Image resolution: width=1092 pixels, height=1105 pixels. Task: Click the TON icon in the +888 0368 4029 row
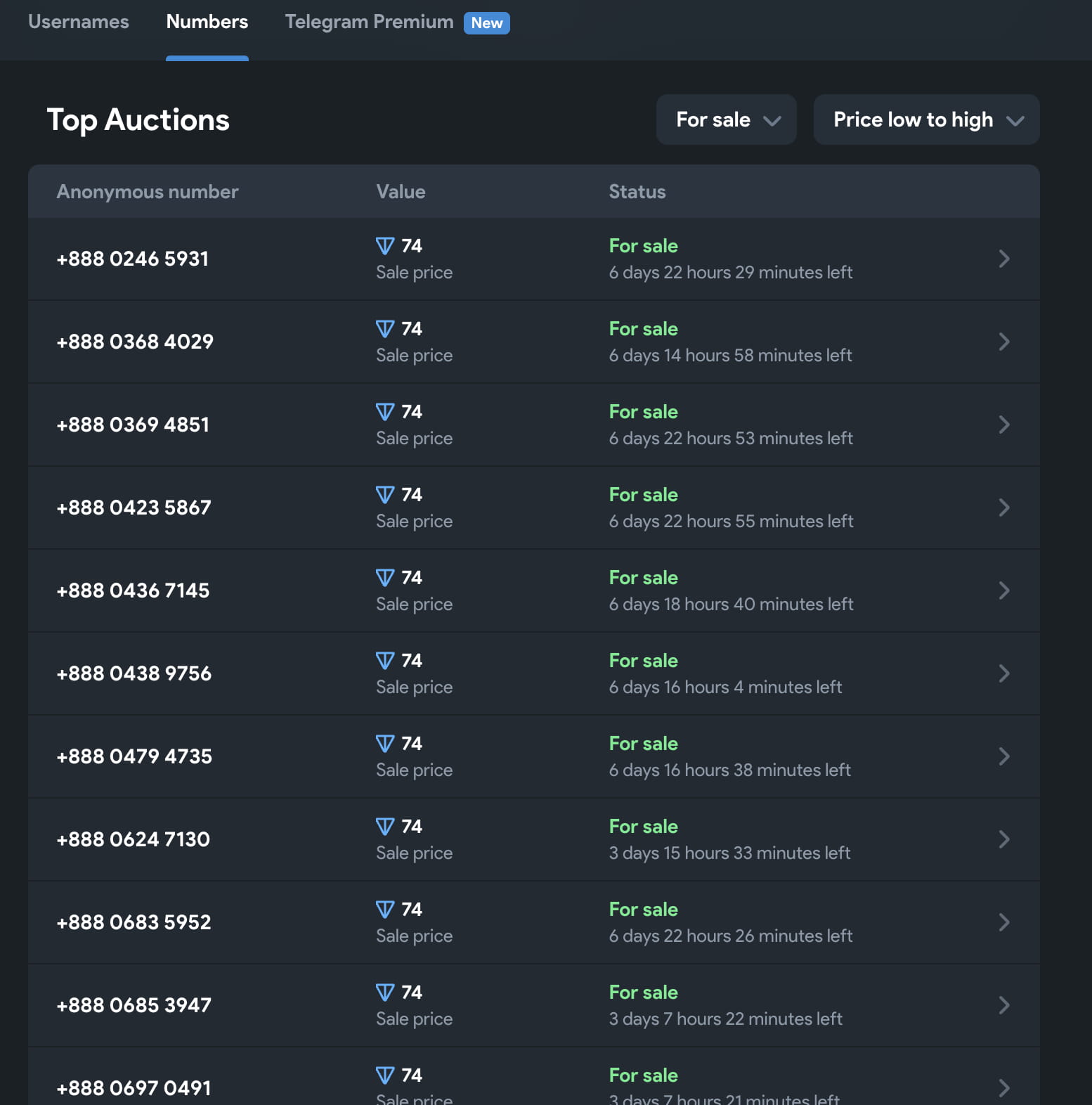point(385,329)
